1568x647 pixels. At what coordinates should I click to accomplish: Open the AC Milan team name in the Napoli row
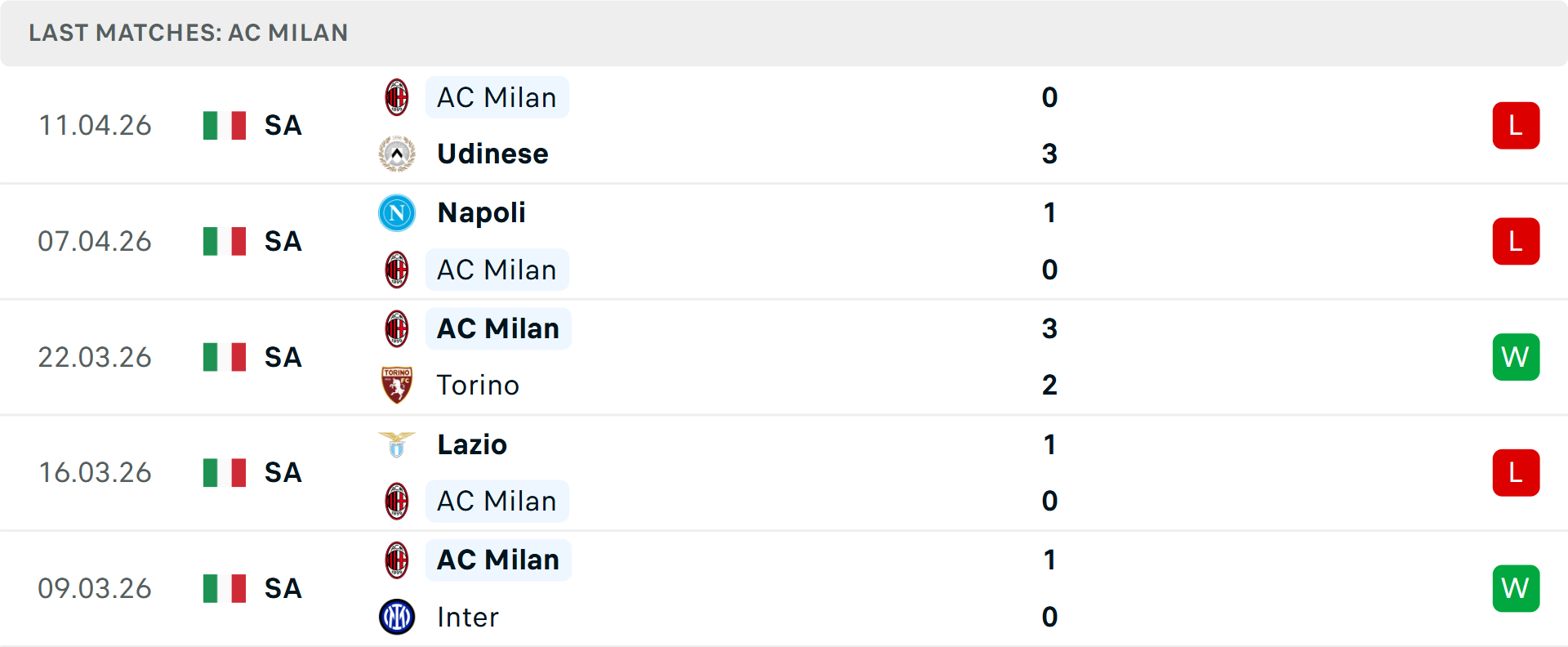(497, 270)
